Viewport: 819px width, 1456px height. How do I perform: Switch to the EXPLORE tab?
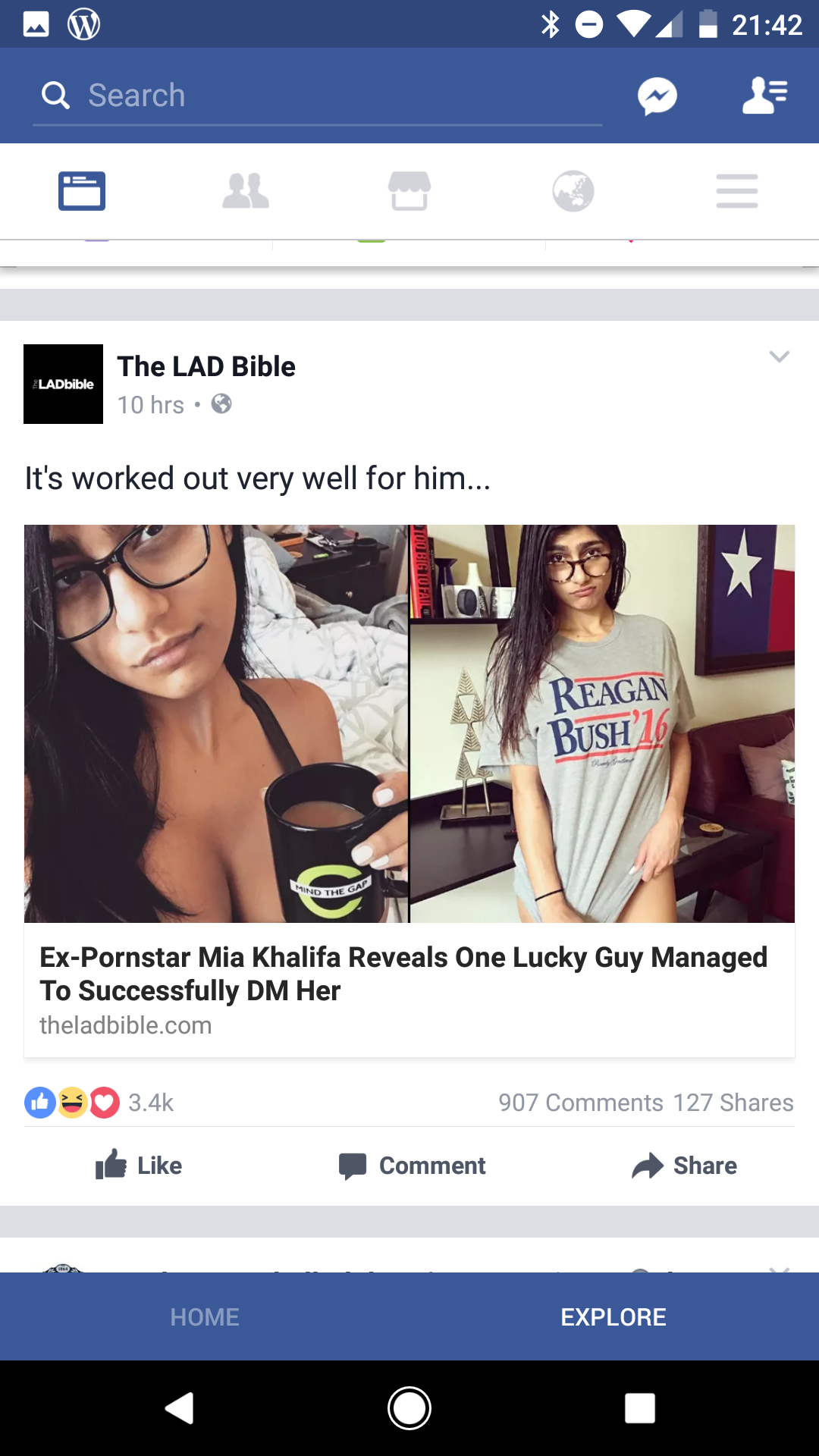[613, 1317]
